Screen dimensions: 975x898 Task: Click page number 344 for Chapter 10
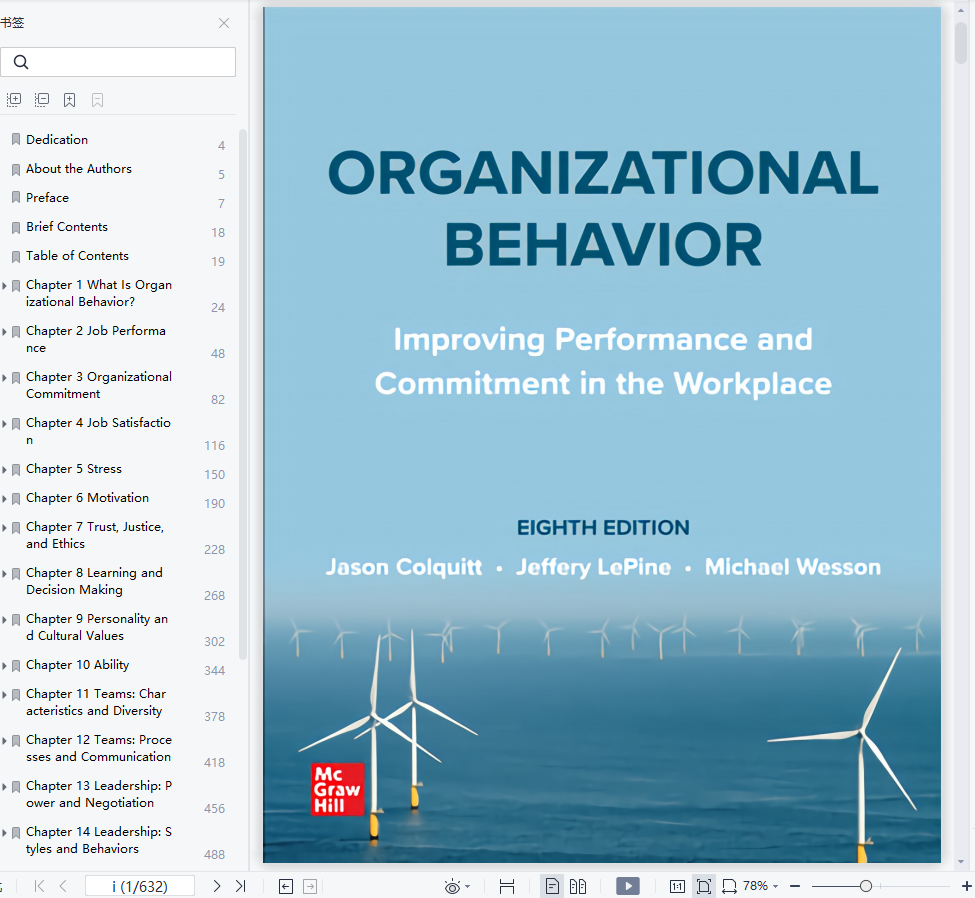point(215,670)
